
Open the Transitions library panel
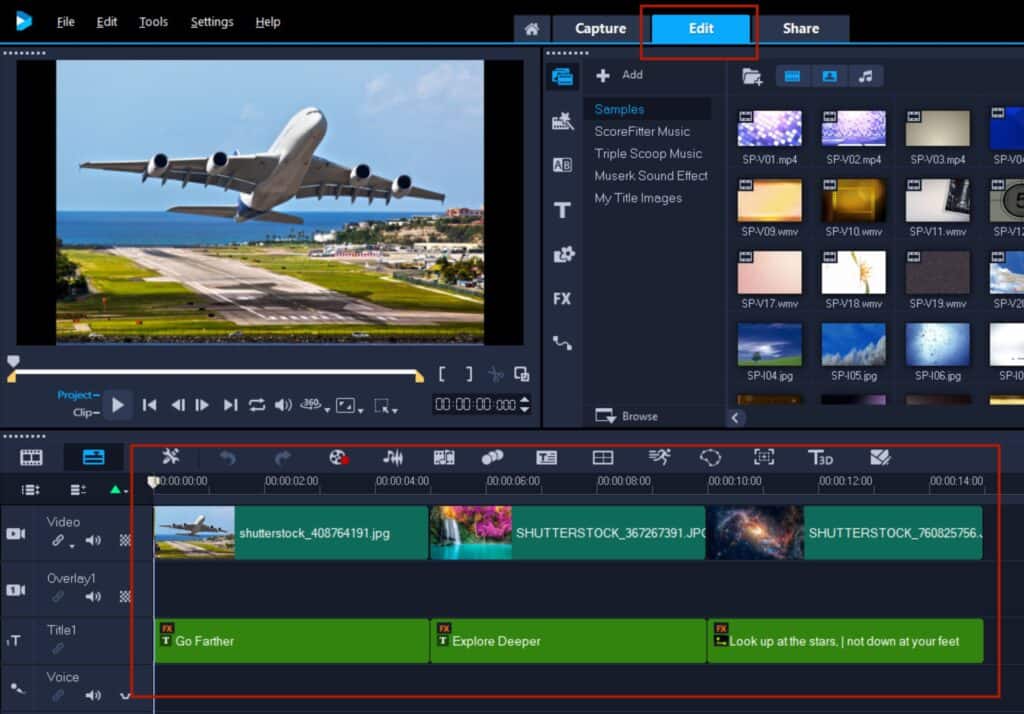point(562,166)
